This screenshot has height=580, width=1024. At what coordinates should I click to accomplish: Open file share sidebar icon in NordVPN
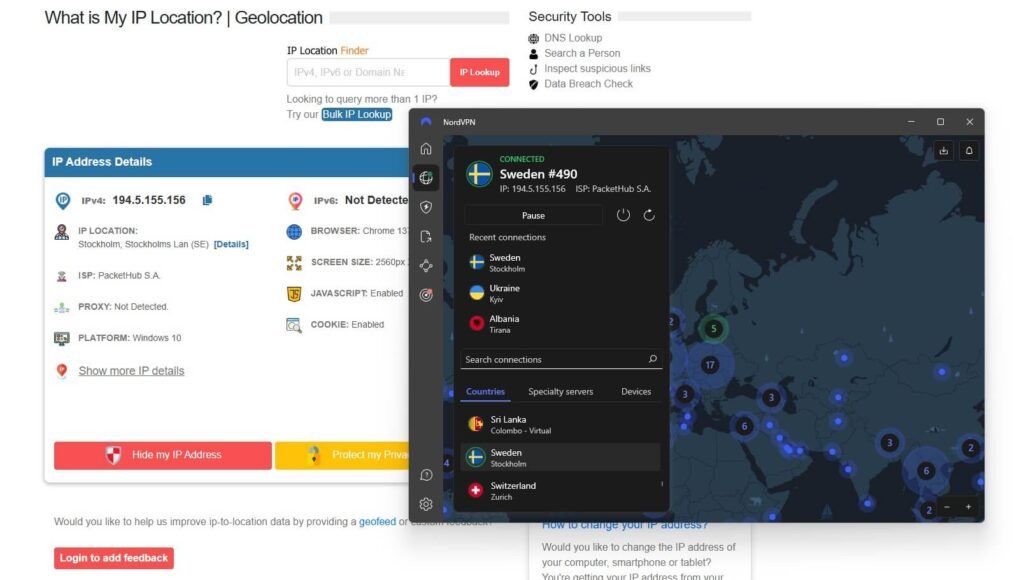pos(426,236)
